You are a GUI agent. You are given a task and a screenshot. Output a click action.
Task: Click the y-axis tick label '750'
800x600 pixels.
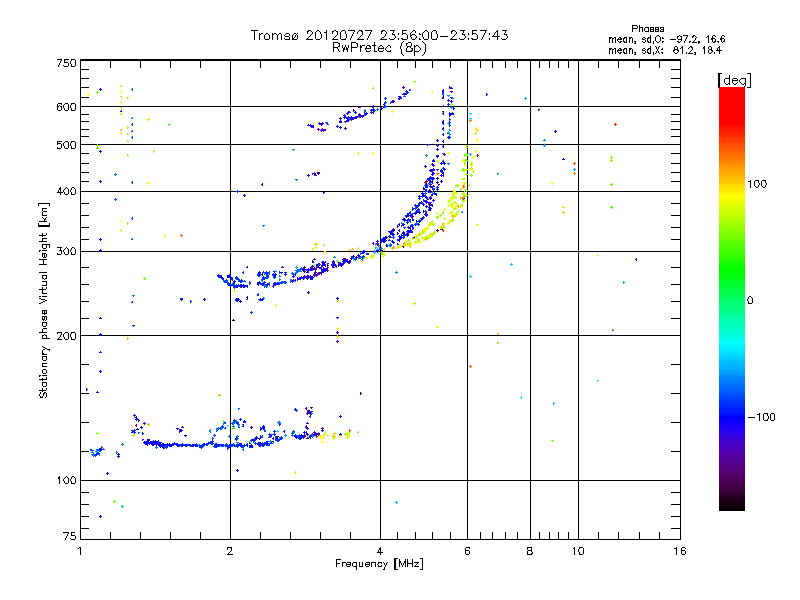pyautogui.click(x=66, y=63)
